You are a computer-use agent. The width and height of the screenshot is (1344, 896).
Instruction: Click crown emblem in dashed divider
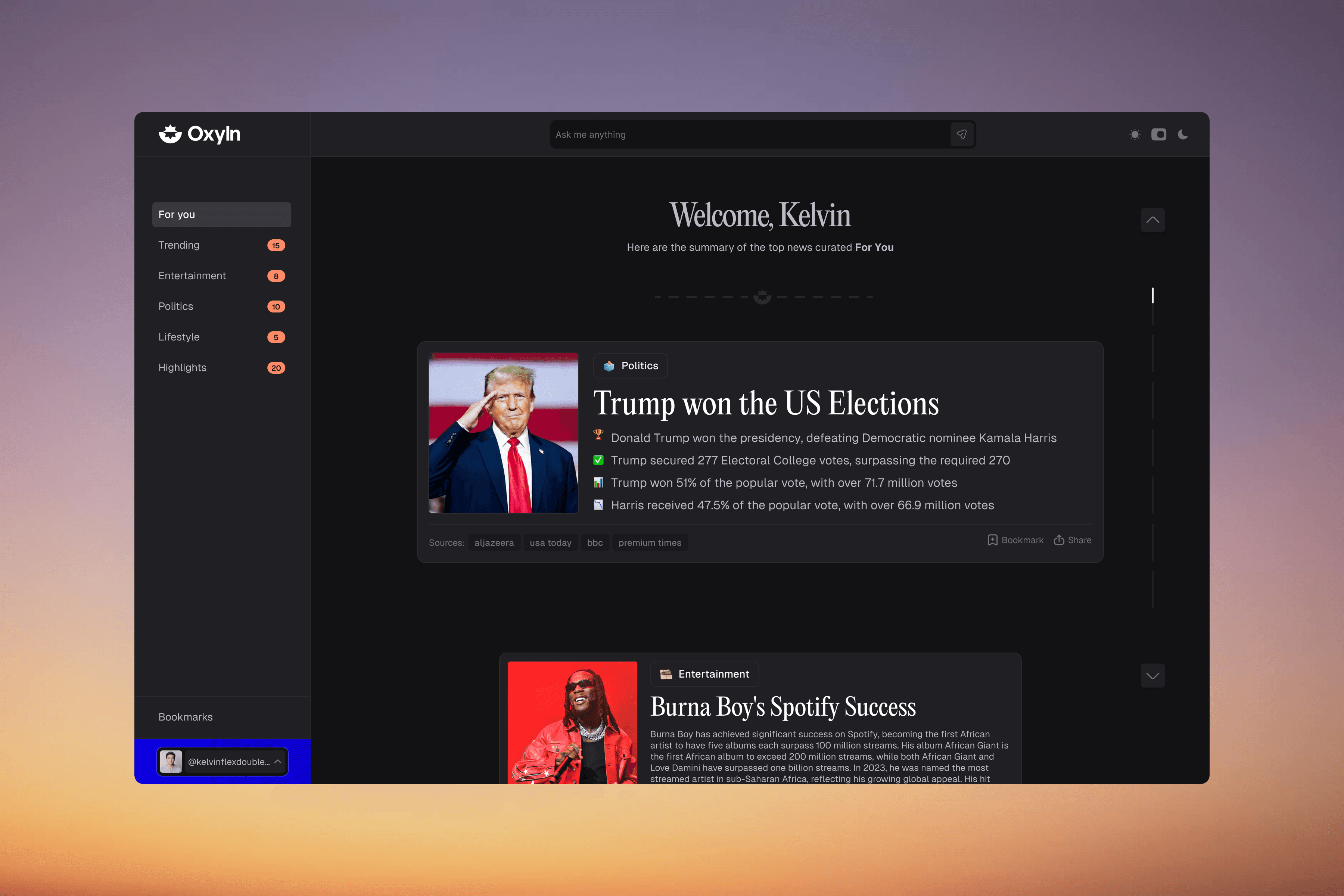point(762,297)
